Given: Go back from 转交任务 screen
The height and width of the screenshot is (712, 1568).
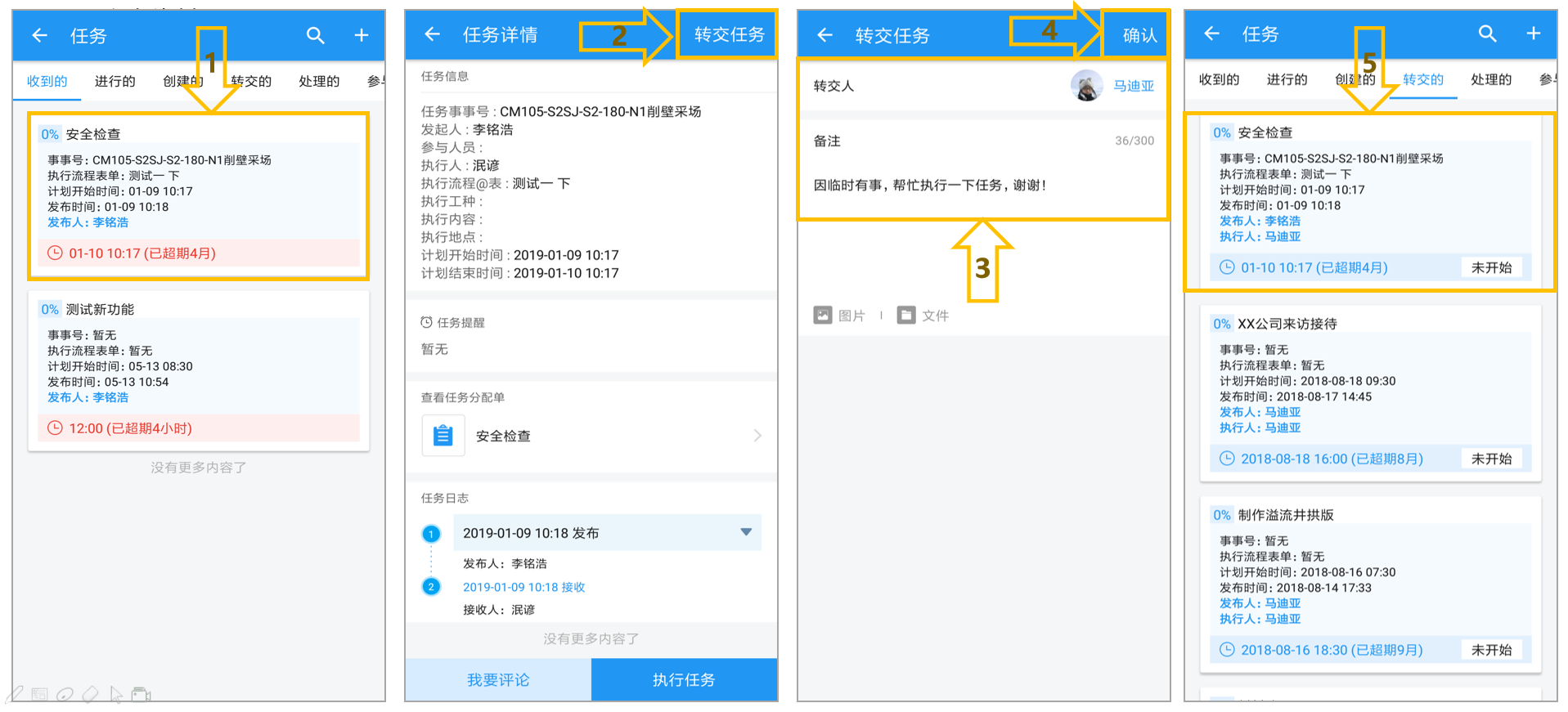Looking at the screenshot, I should (x=824, y=35).
